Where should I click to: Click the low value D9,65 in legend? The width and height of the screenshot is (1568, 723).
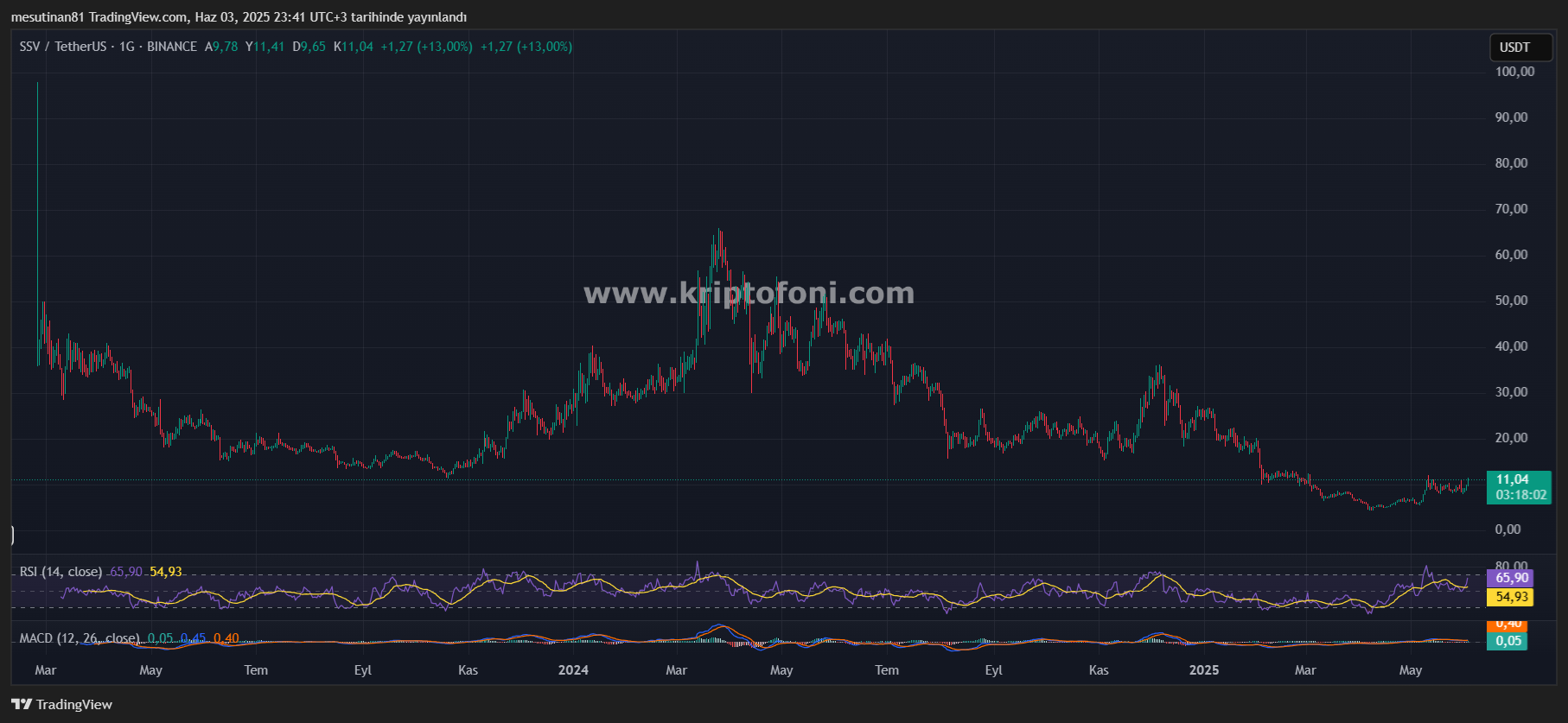point(309,47)
